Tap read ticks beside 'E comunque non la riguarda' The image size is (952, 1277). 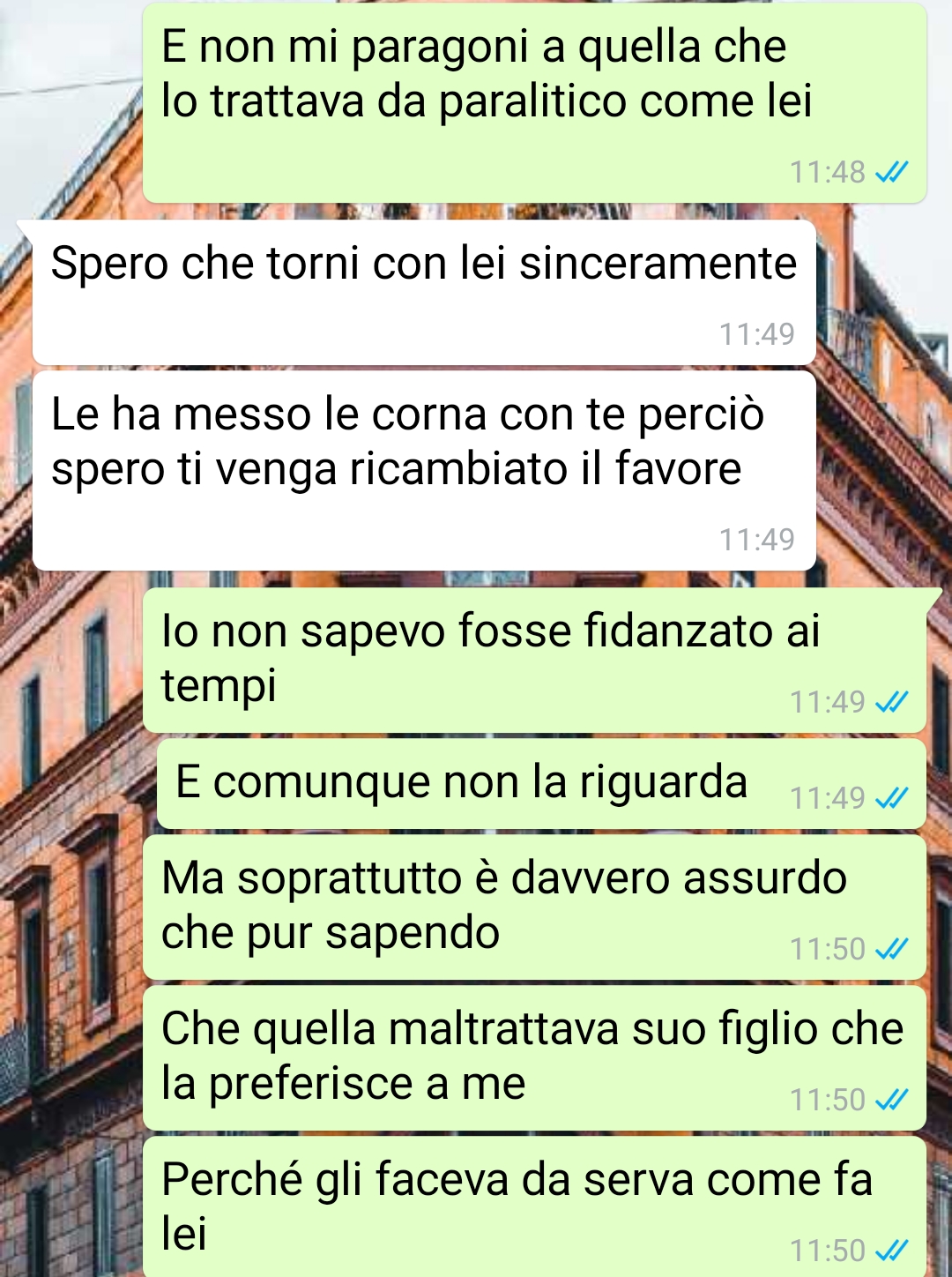891,798
